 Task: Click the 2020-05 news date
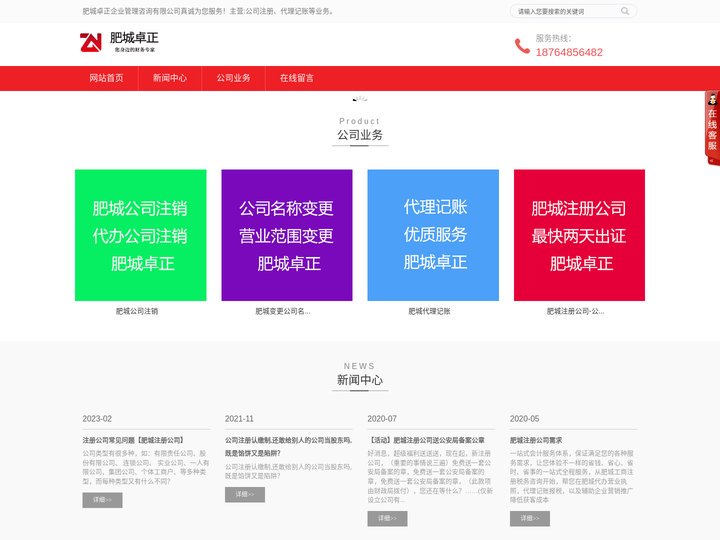tap(524, 419)
